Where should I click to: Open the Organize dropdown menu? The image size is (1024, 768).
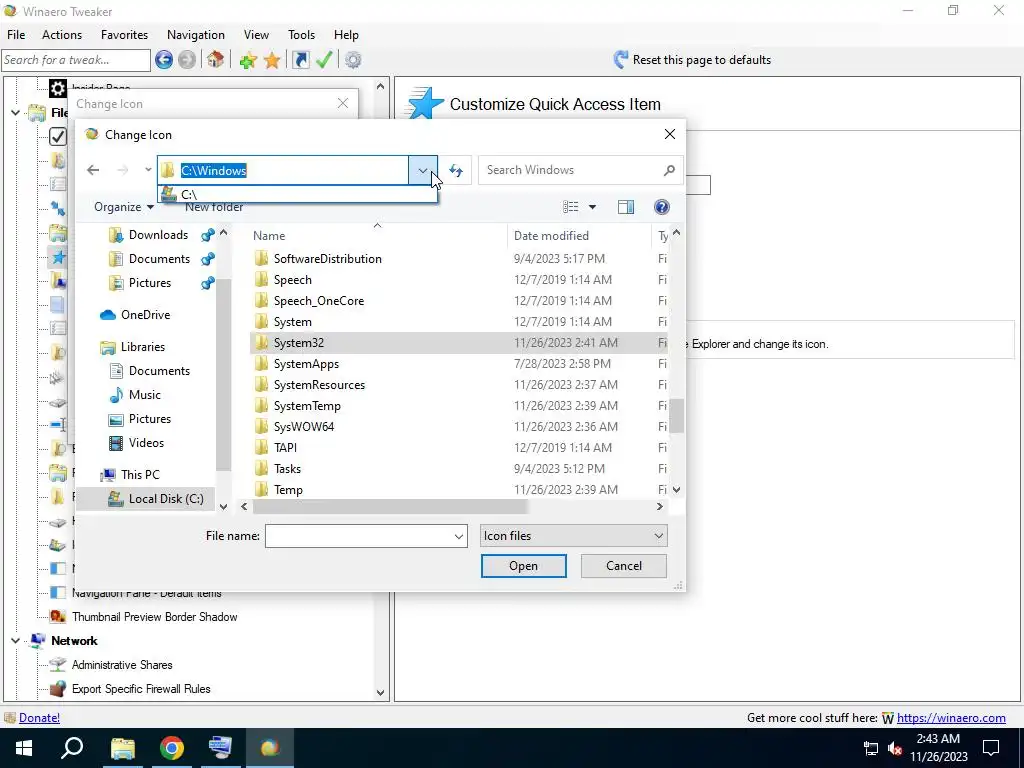(x=124, y=207)
